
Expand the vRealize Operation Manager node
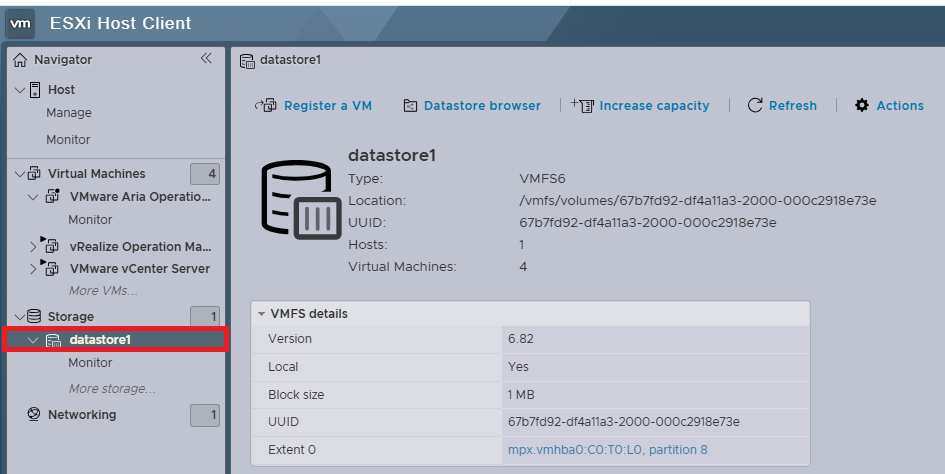pos(34,247)
